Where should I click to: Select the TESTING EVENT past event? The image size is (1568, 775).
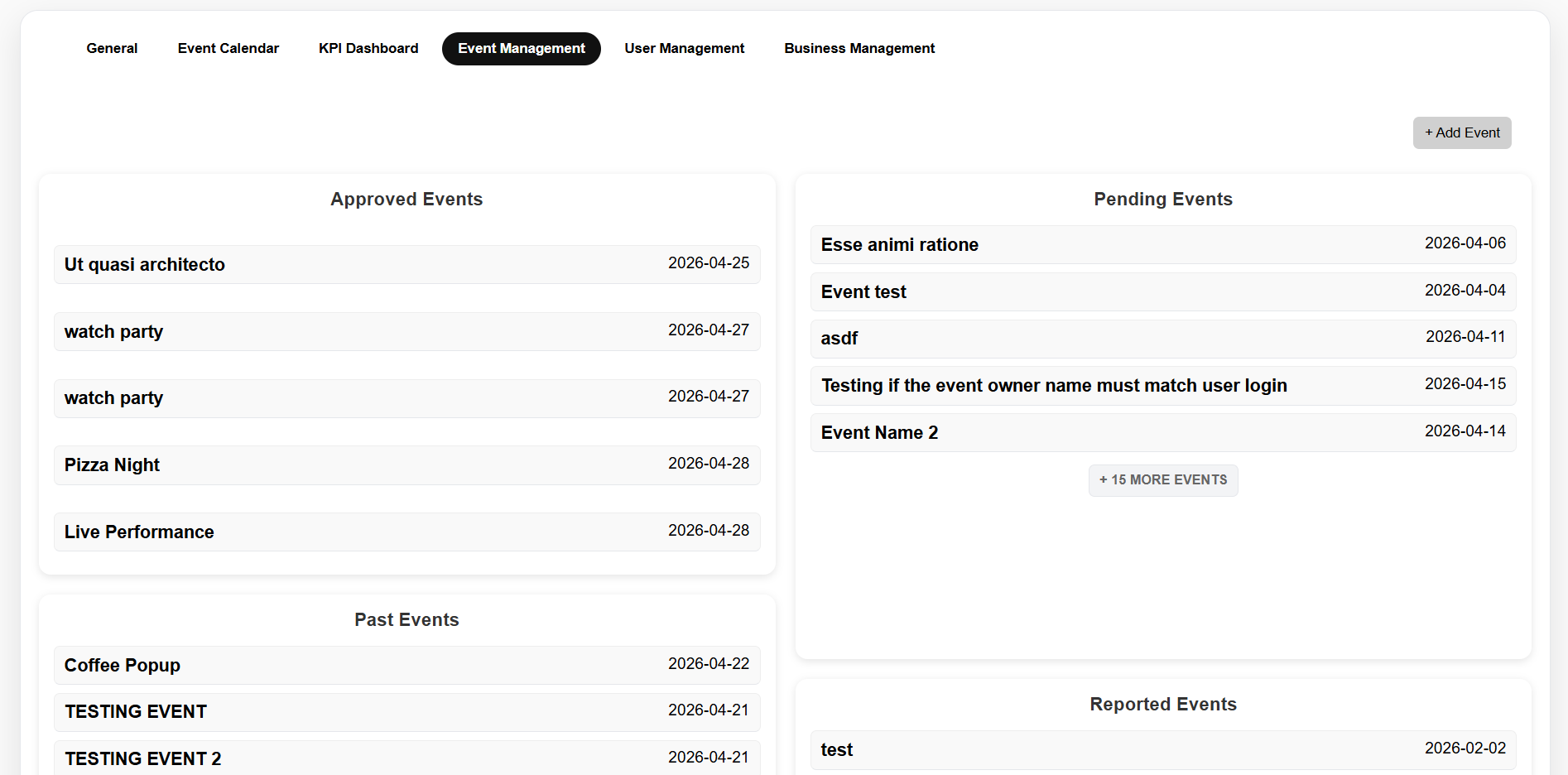coord(407,712)
